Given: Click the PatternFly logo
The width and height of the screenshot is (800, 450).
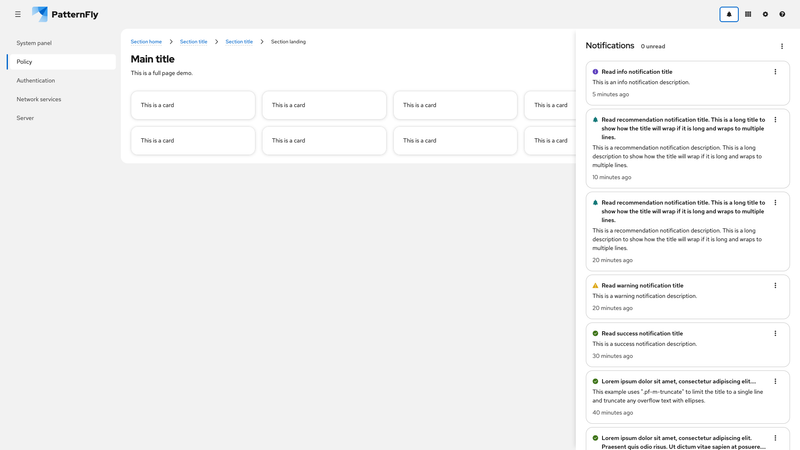Looking at the screenshot, I should click(x=65, y=14).
